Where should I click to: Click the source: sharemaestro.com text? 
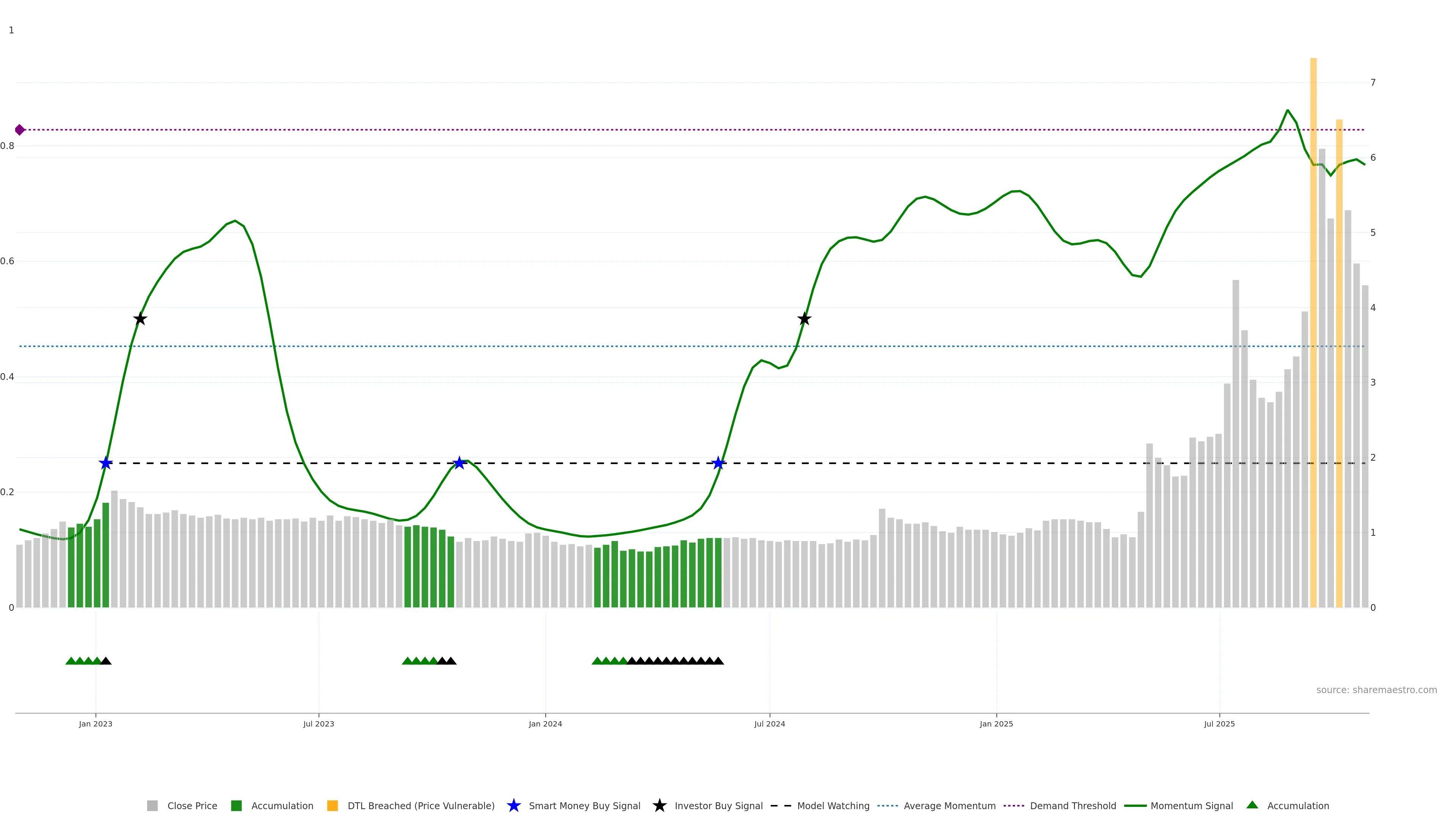coord(1376,690)
